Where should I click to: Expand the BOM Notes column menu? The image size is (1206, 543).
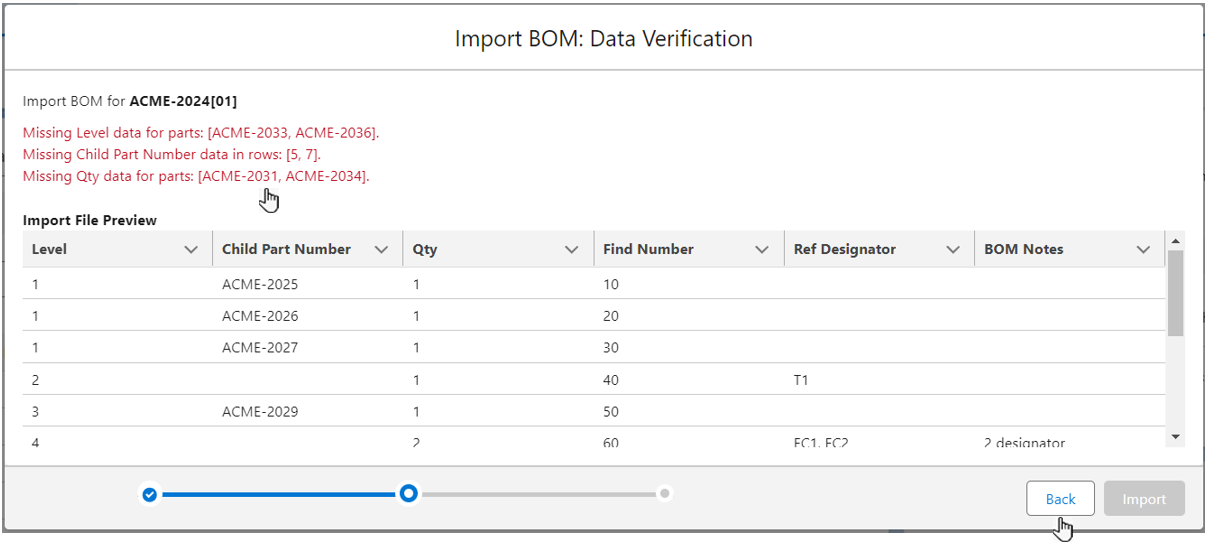1143,250
